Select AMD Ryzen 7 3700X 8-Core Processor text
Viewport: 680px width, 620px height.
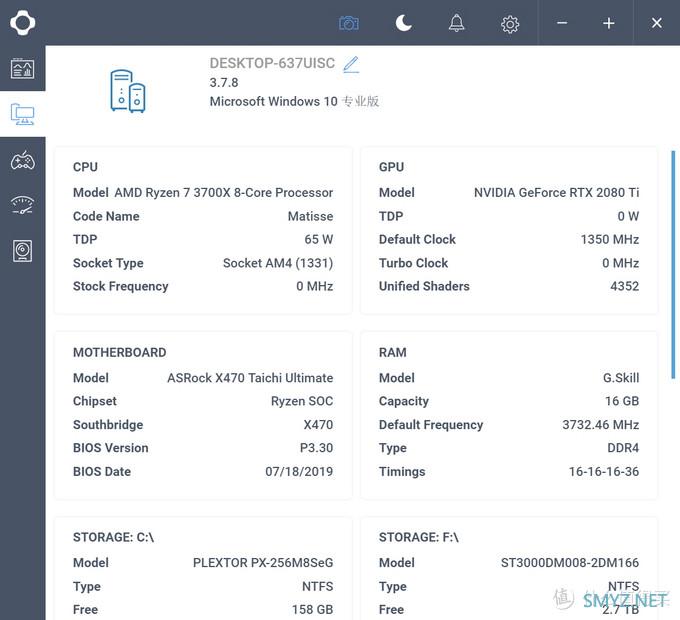tap(223, 193)
